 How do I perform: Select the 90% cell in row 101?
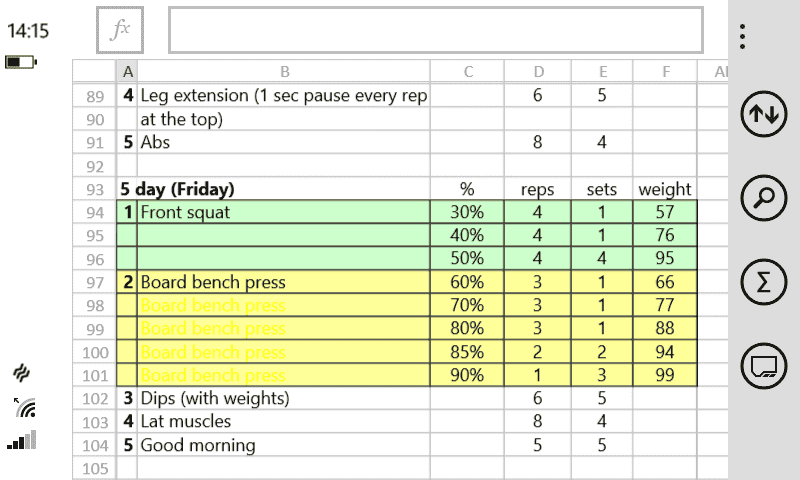[467, 376]
